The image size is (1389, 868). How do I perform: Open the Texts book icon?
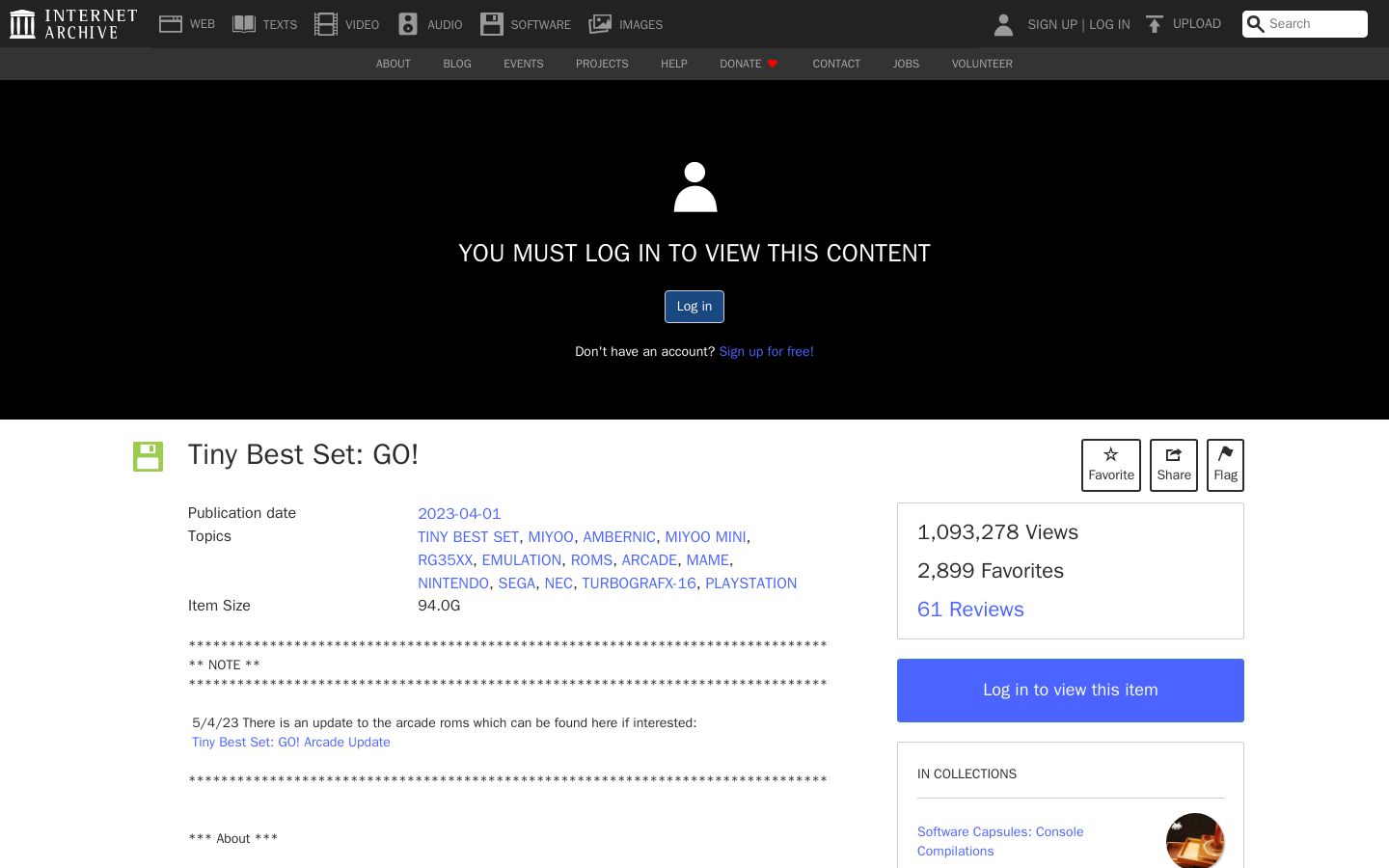(x=244, y=24)
